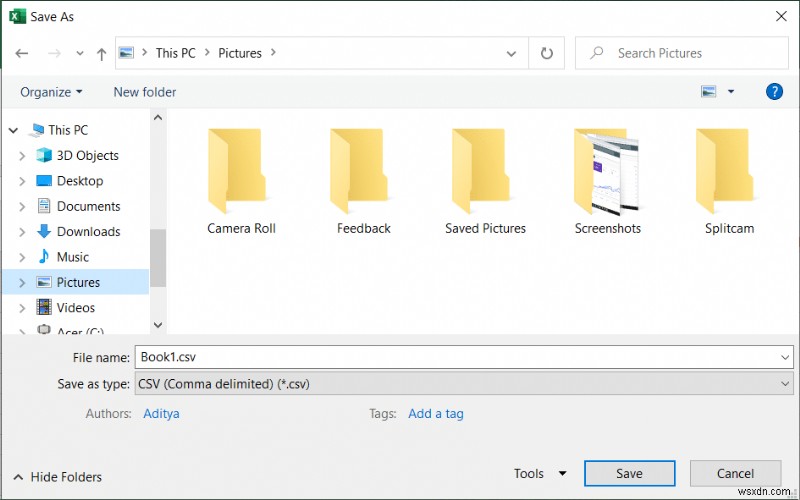
Task: Open the Save as type combo box
Action: point(464,384)
